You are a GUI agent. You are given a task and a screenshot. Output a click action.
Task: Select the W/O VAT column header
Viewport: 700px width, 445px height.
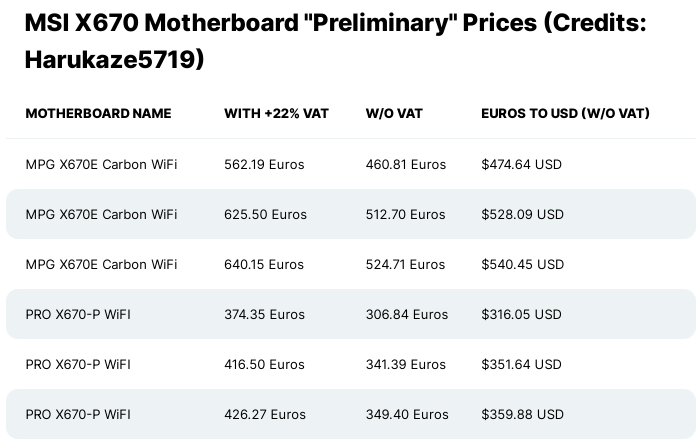[394, 114]
